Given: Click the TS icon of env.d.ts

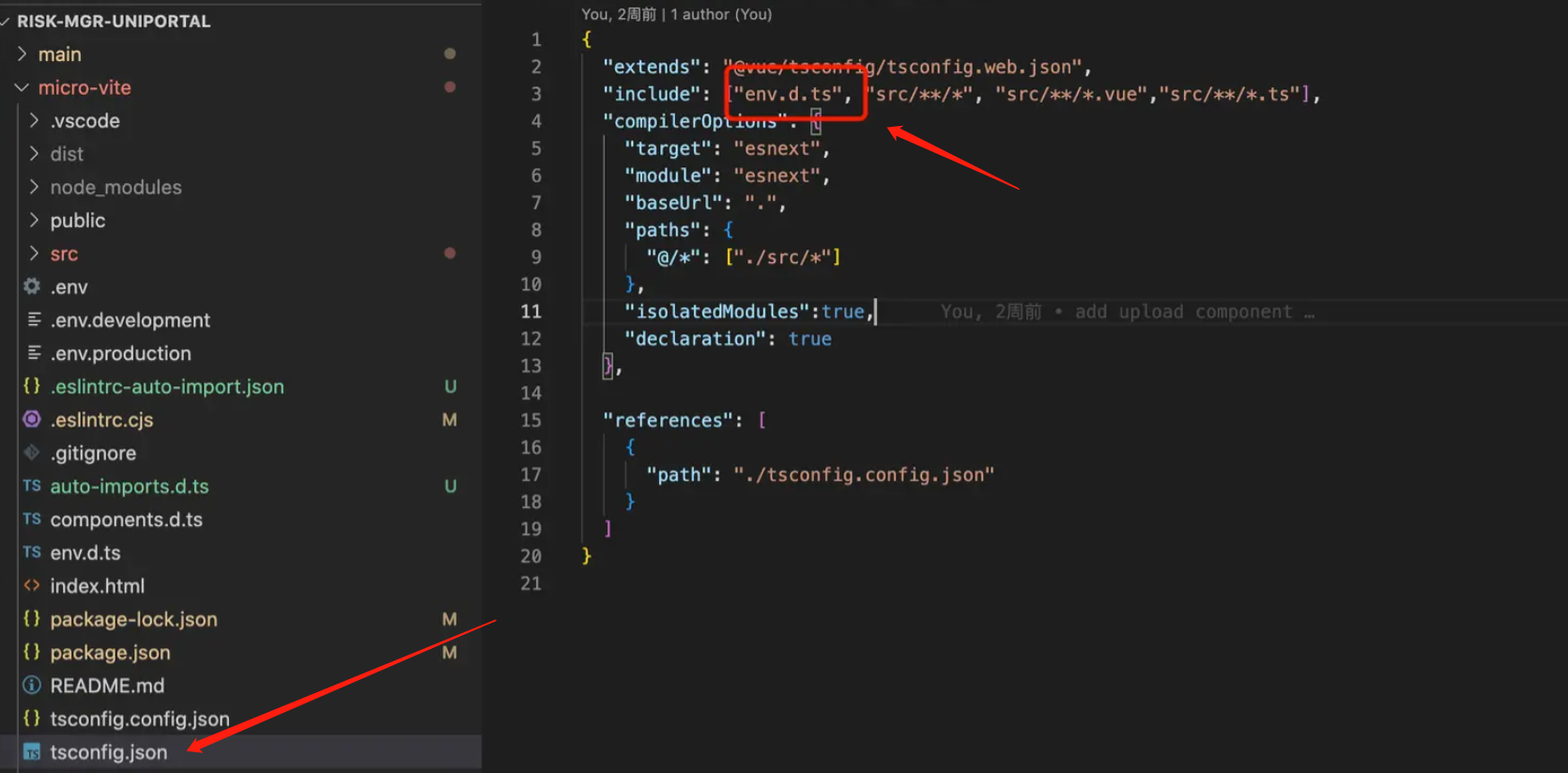Looking at the screenshot, I should [32, 552].
